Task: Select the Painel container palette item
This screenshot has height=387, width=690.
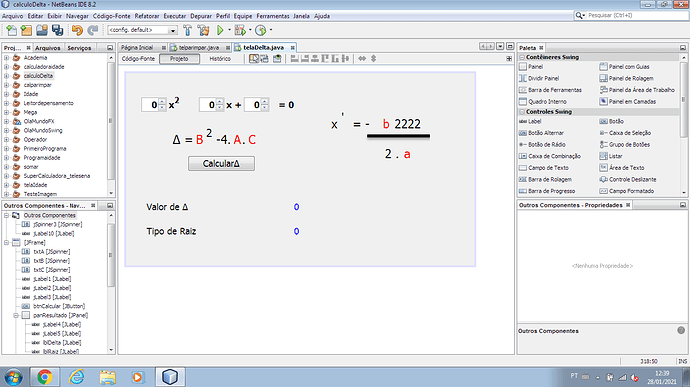Action: [531, 67]
